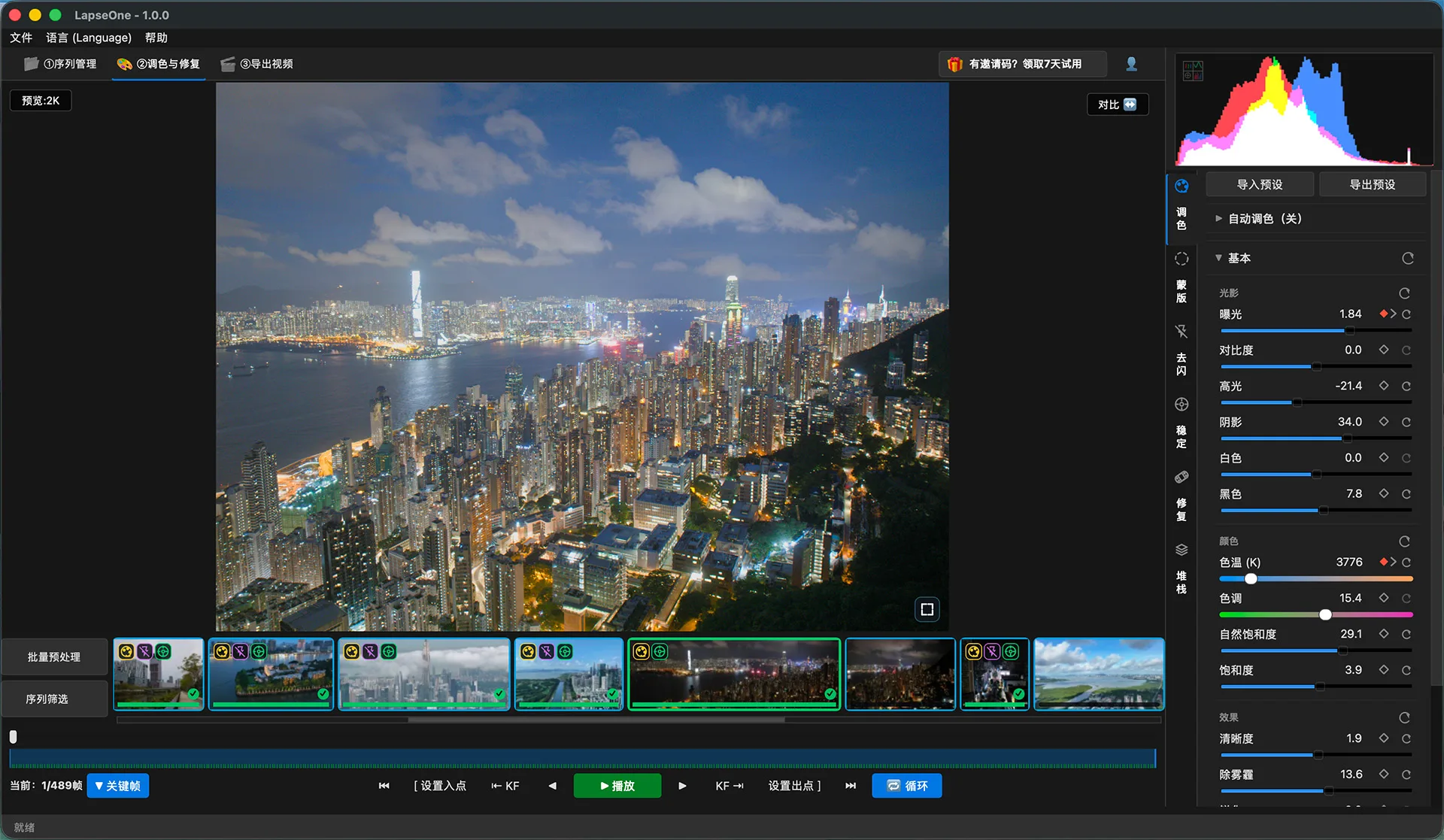The image size is (1444, 840).
Task: Select the daytime coastal sequence thumbnail
Action: coord(1099,674)
